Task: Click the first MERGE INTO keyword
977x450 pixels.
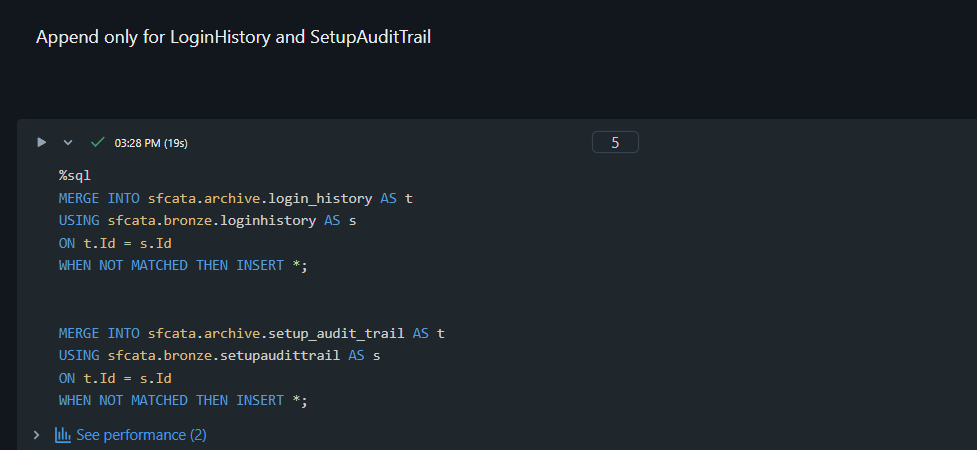Action: (x=99, y=198)
